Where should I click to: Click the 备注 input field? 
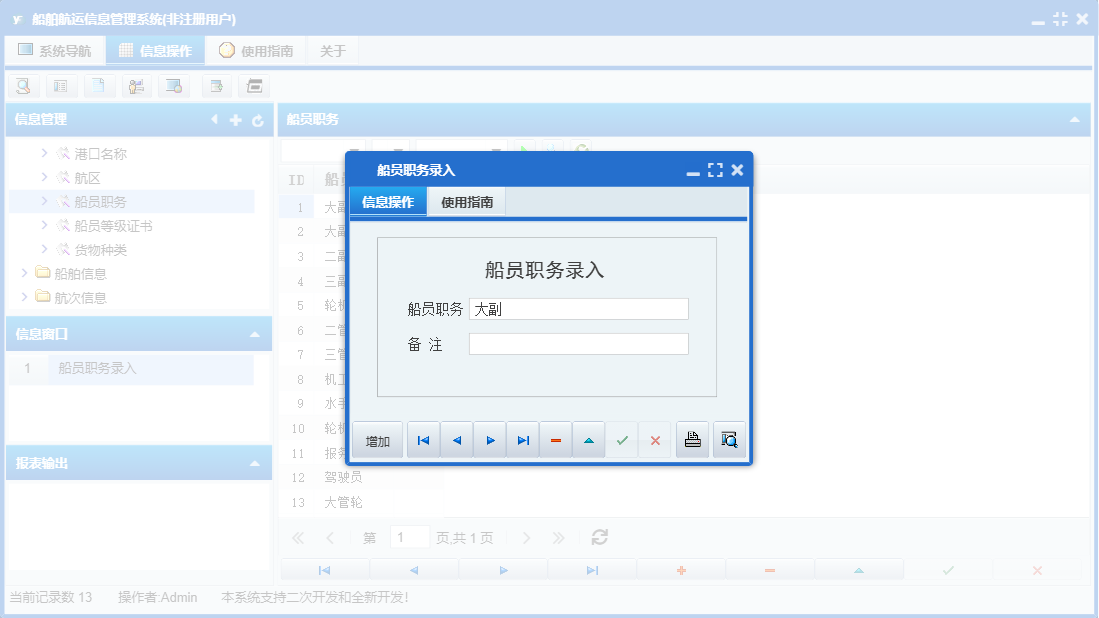pyautogui.click(x=579, y=343)
